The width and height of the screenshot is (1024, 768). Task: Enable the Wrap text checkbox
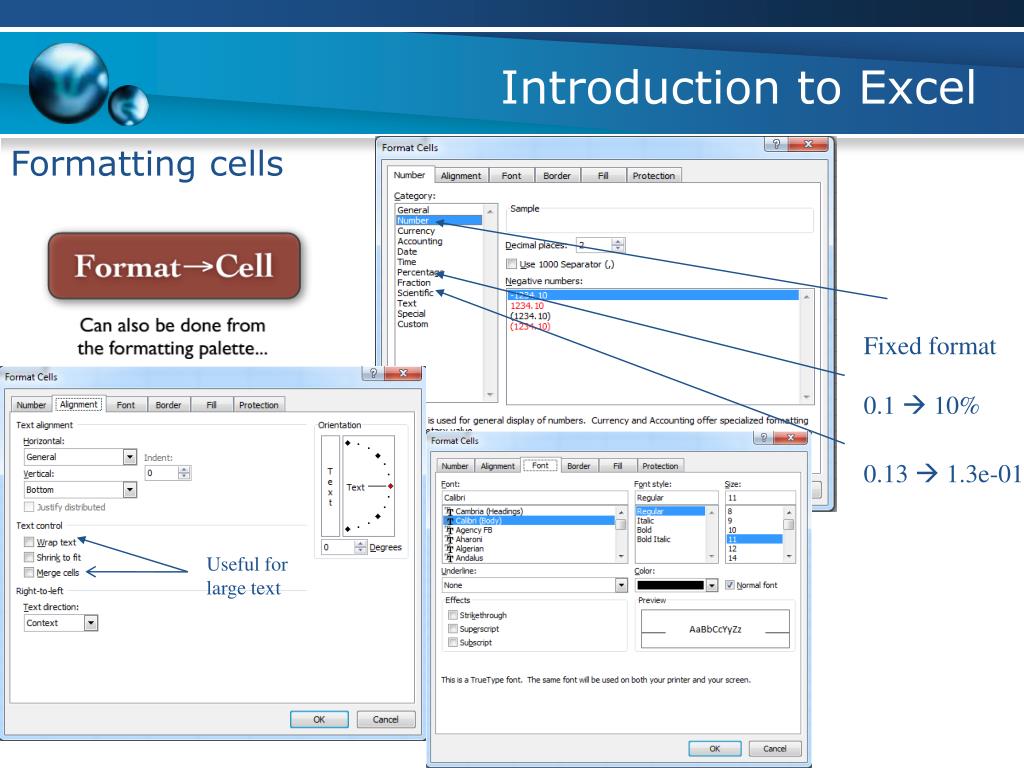[29, 542]
